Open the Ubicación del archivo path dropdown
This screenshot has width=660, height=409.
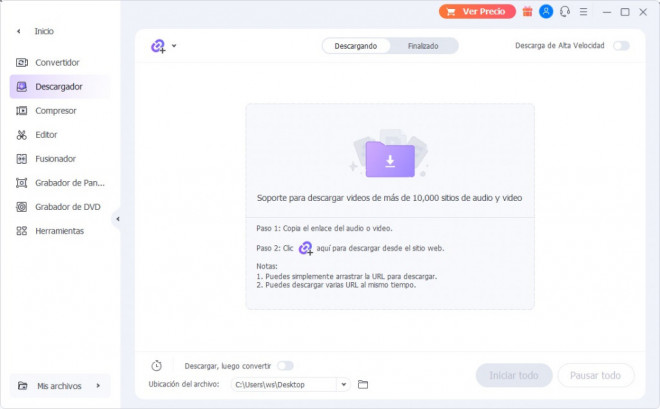click(344, 384)
